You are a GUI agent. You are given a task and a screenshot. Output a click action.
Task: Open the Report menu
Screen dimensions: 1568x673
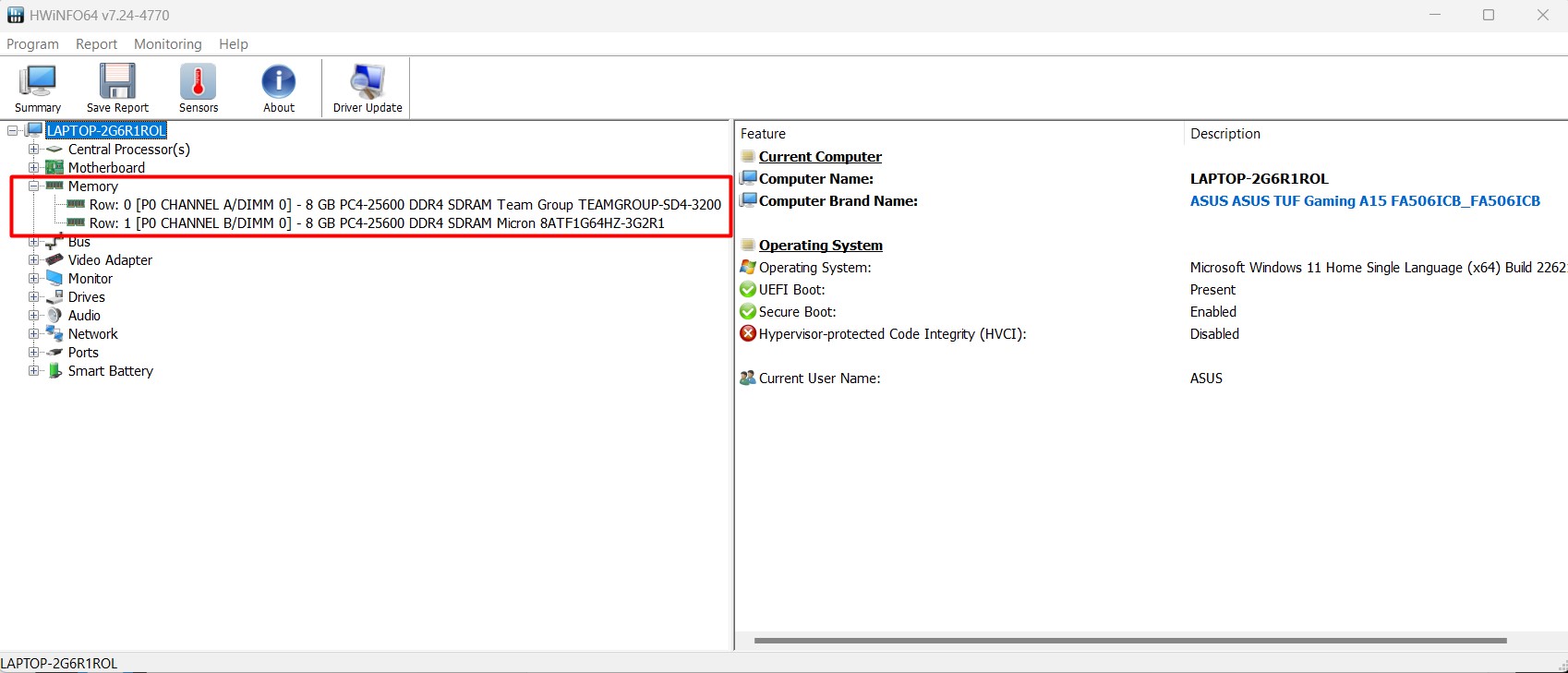[x=96, y=43]
